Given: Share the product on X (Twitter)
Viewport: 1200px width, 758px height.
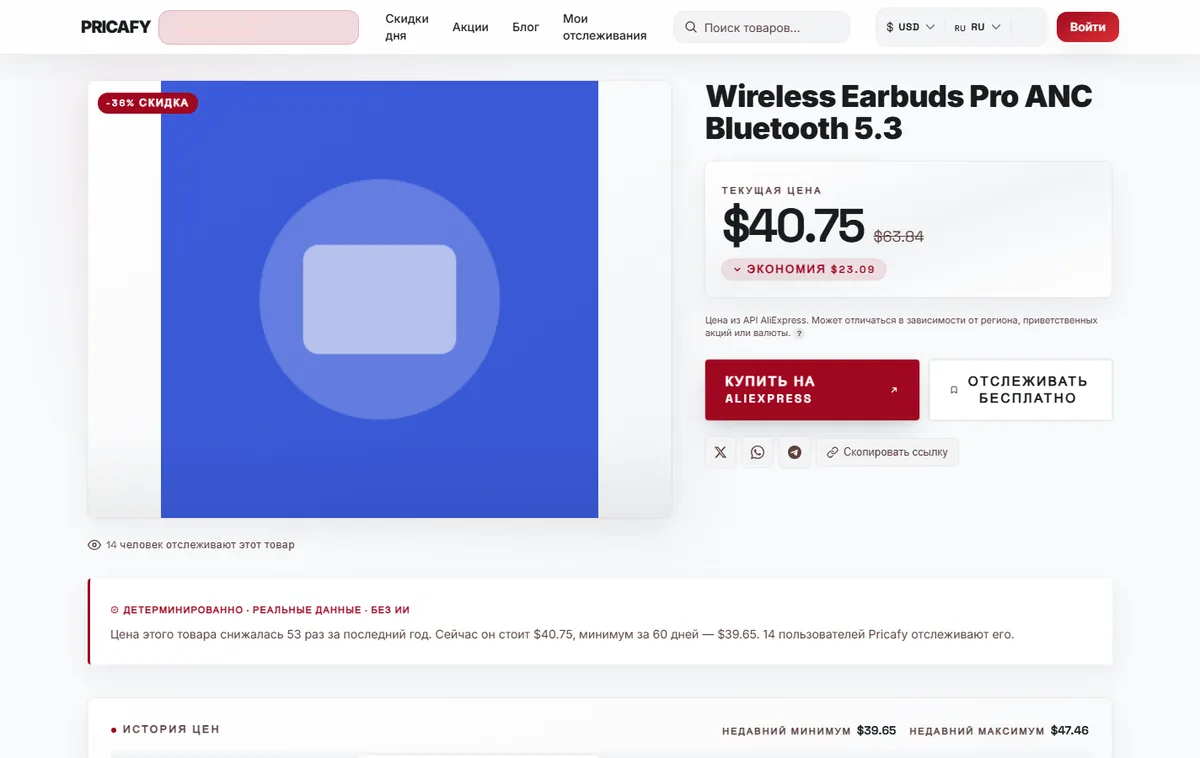Looking at the screenshot, I should click(x=721, y=452).
